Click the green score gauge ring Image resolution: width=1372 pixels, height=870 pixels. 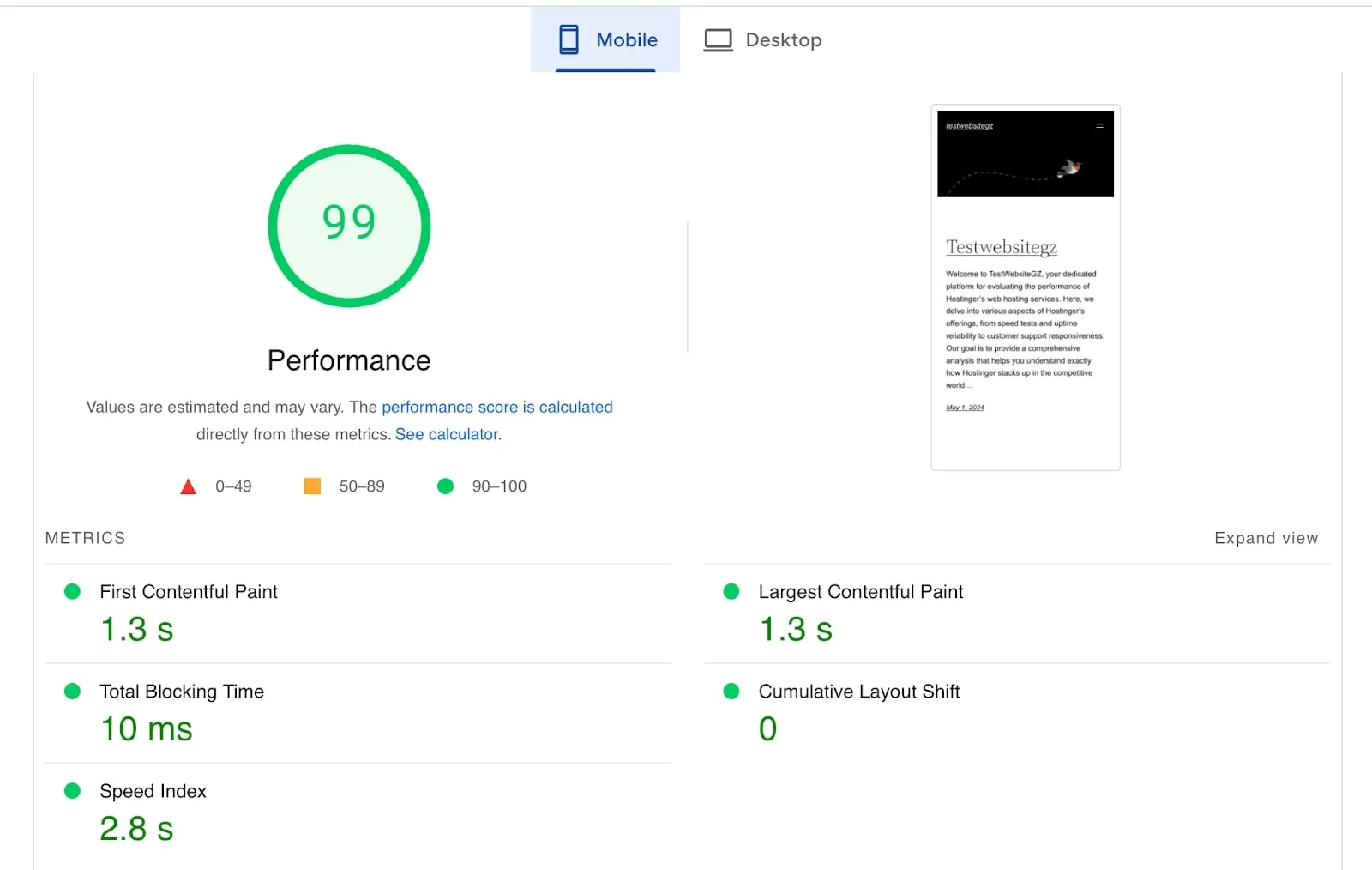coord(348,150)
